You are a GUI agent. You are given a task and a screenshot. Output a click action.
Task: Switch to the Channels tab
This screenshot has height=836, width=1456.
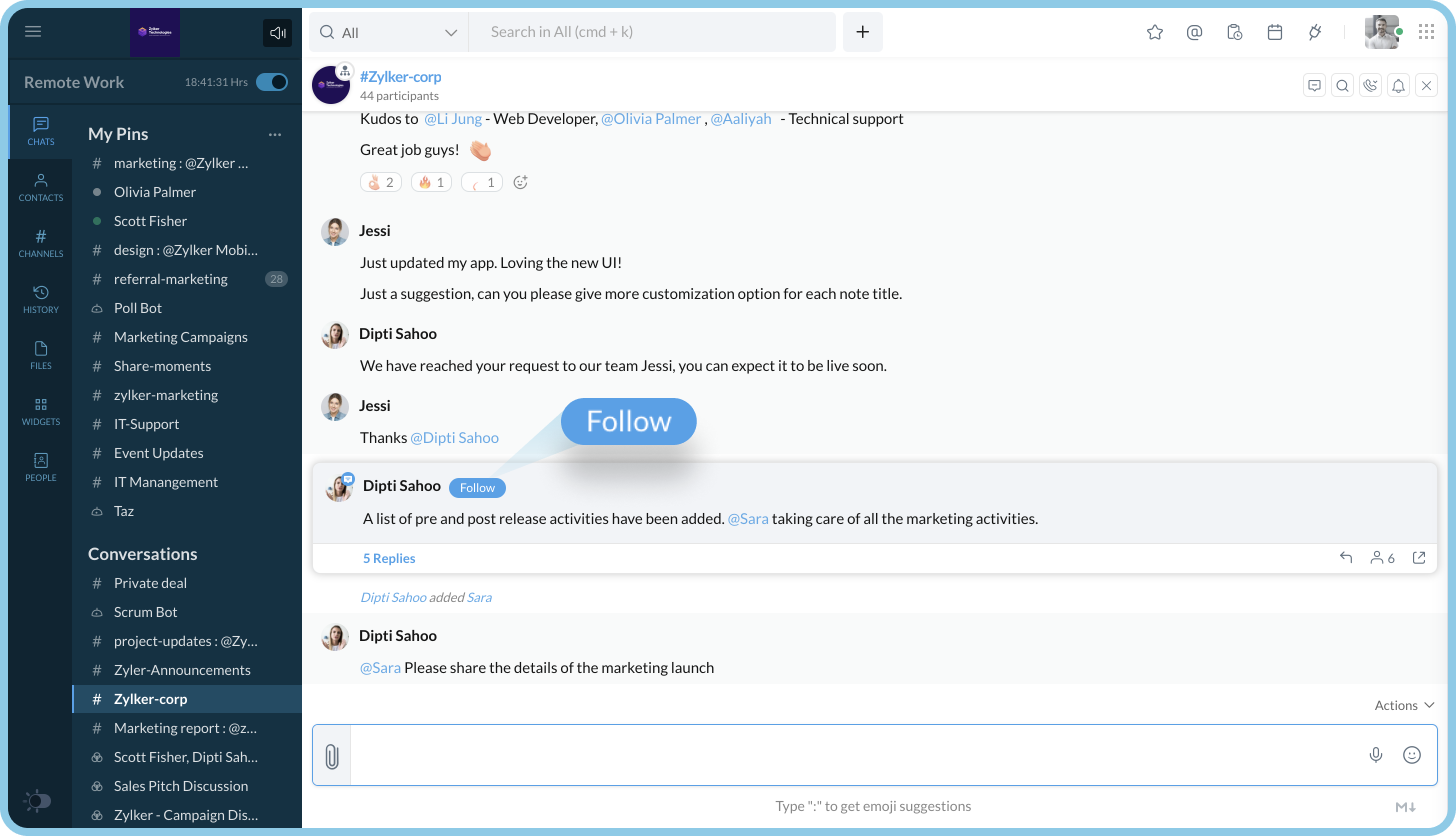pos(41,242)
